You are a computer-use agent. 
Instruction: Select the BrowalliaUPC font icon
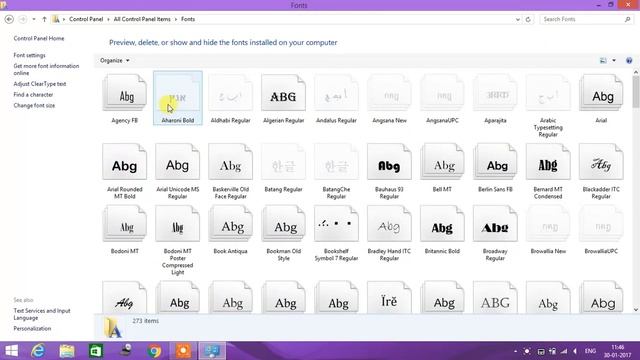click(601, 224)
